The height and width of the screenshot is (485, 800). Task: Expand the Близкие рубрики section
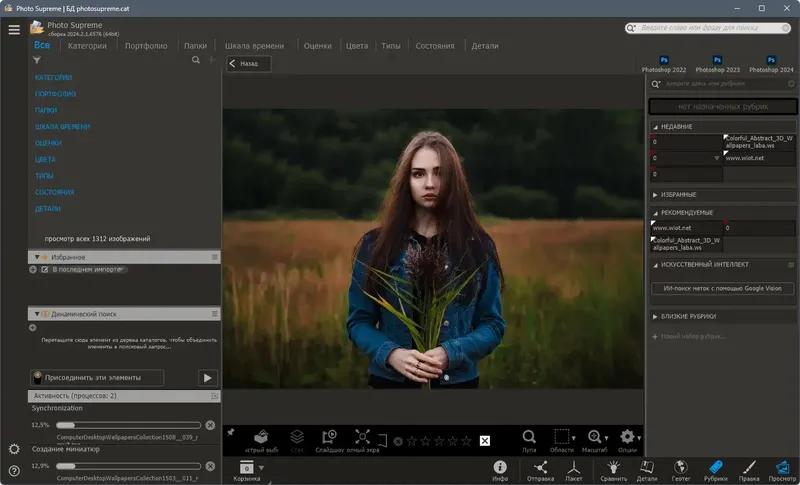point(656,316)
